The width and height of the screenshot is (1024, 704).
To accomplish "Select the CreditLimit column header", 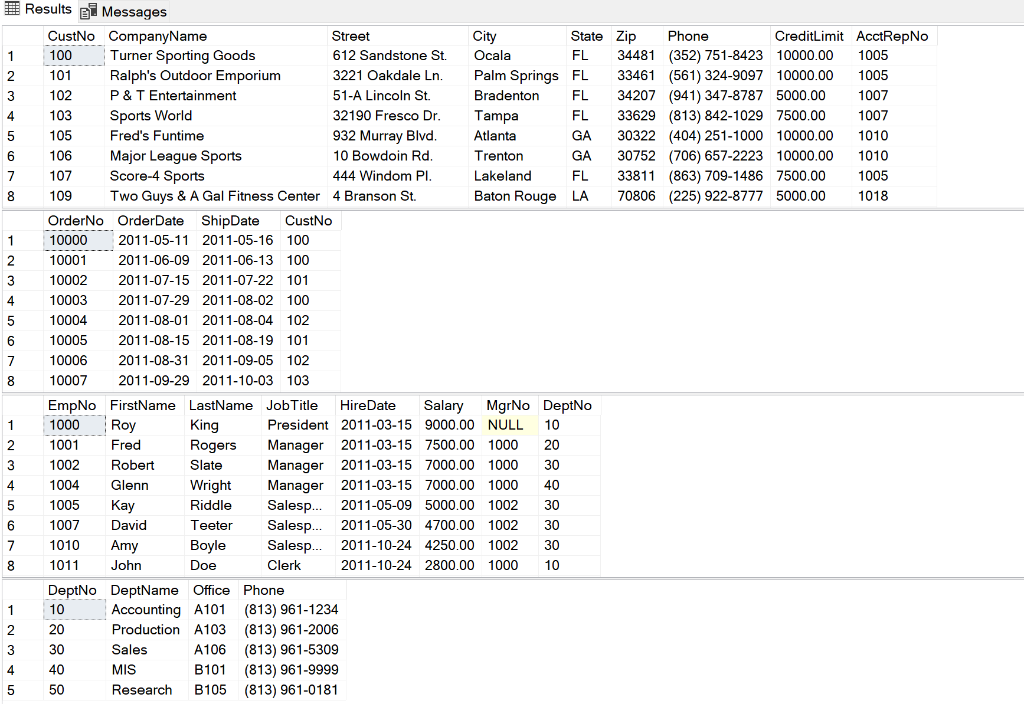I will click(x=810, y=36).
